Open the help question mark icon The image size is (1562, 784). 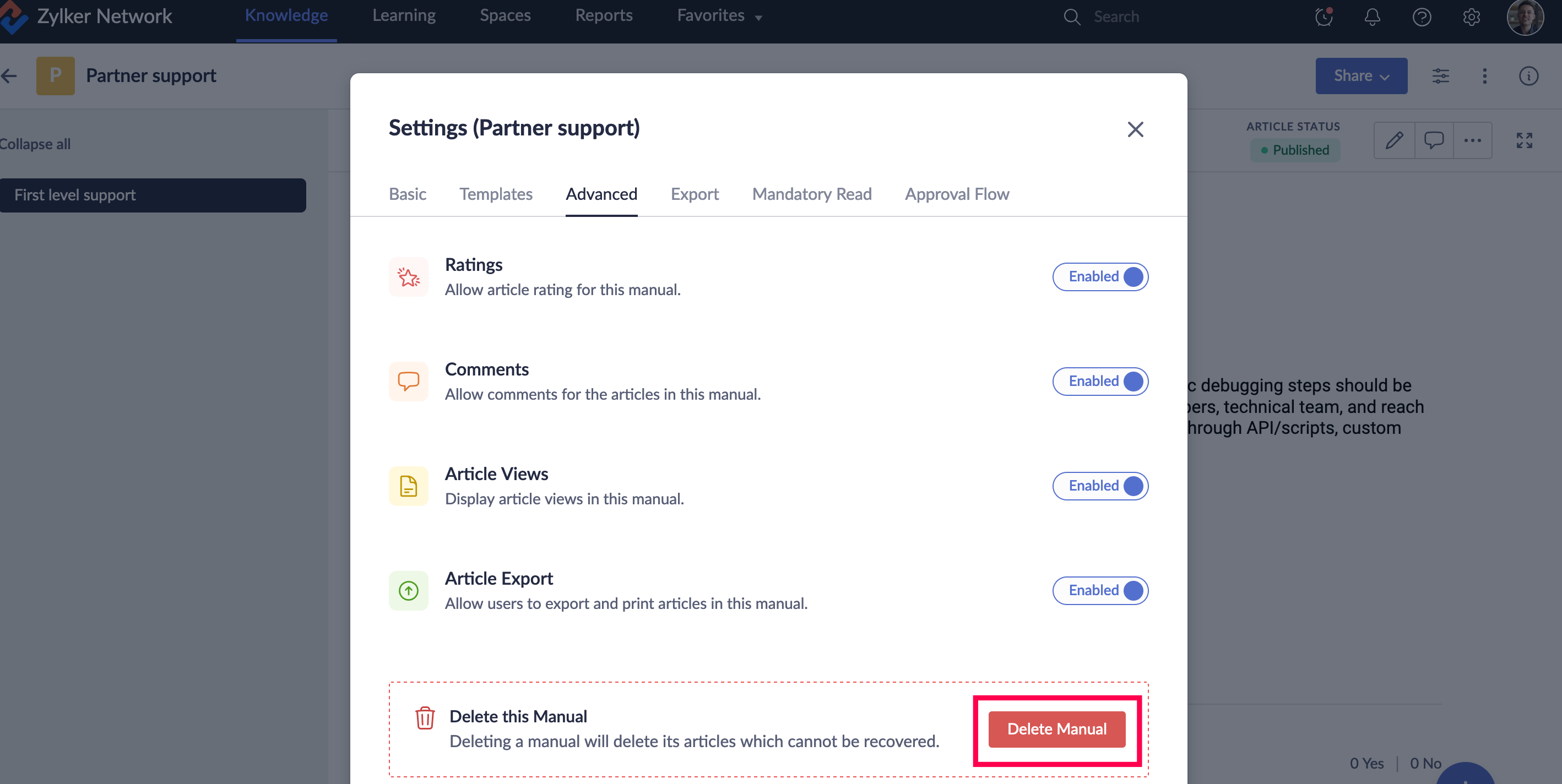(x=1422, y=17)
